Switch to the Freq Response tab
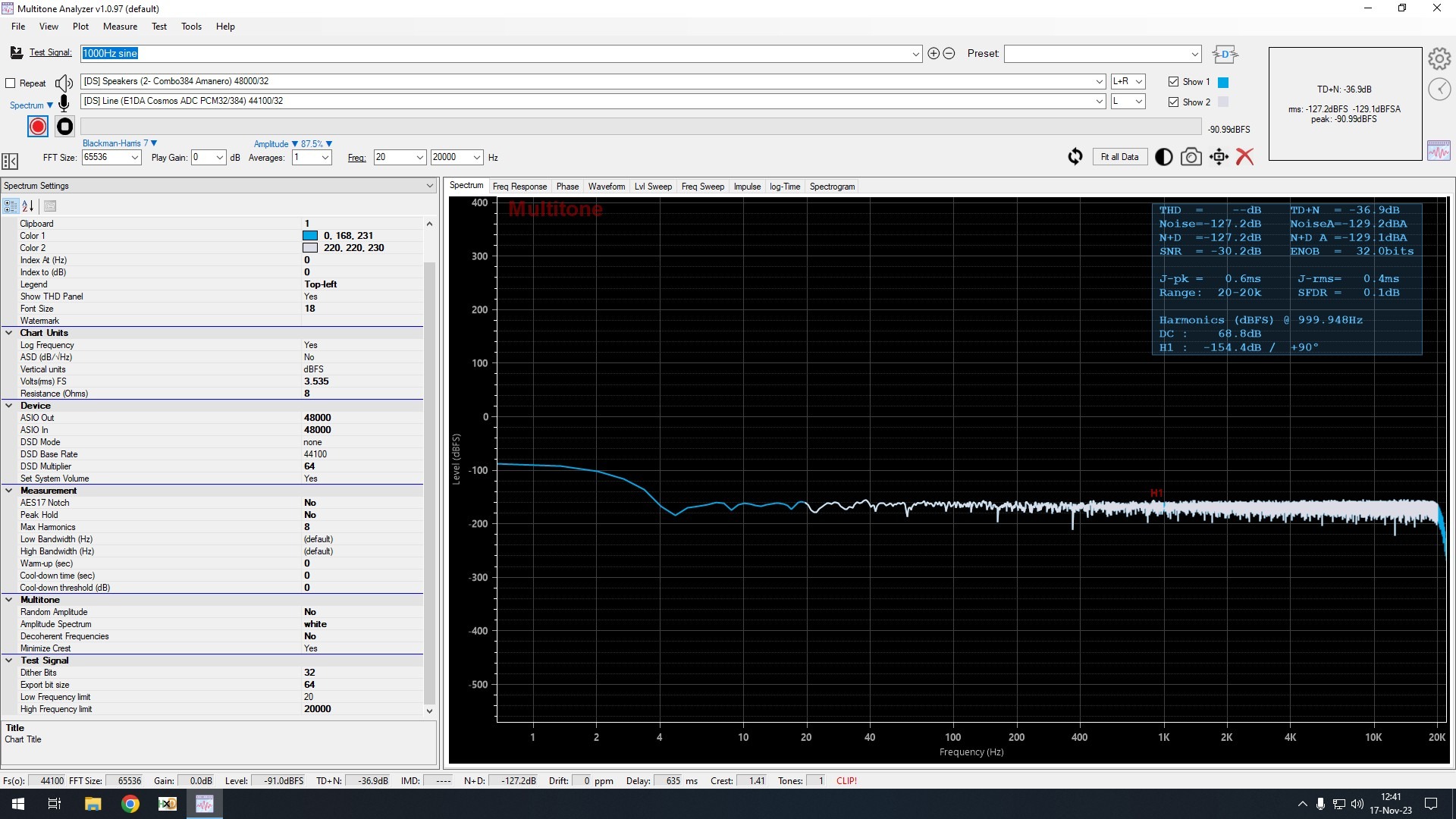 519,187
